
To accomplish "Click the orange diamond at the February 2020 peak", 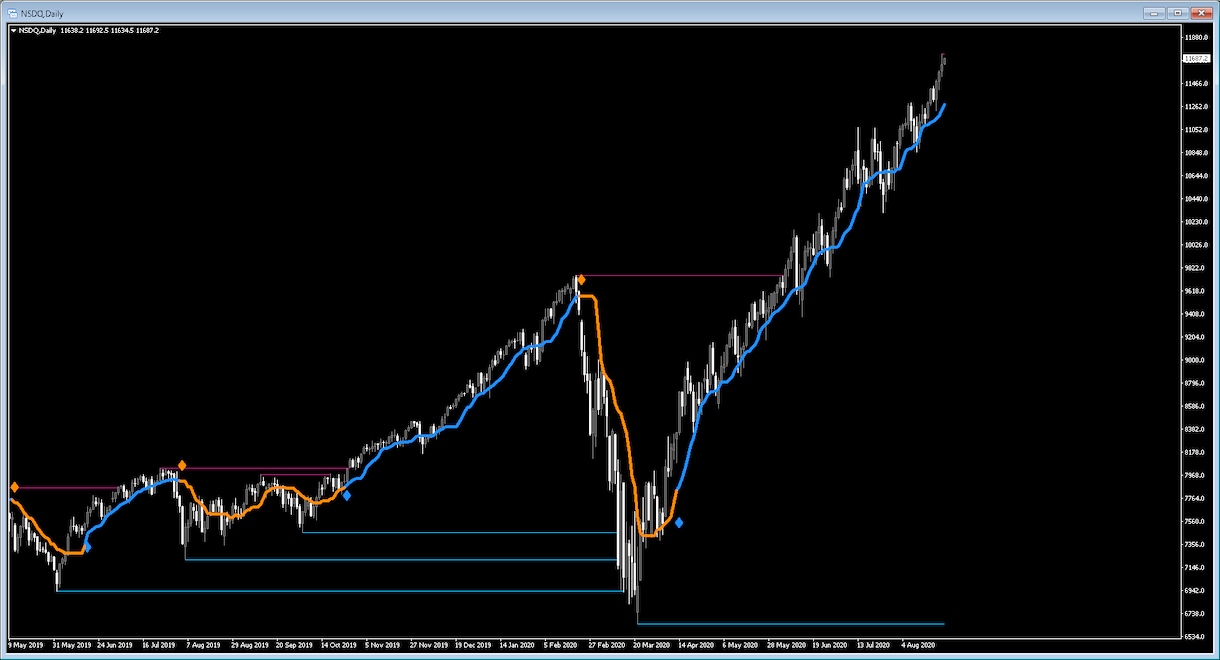I will pyautogui.click(x=580, y=280).
